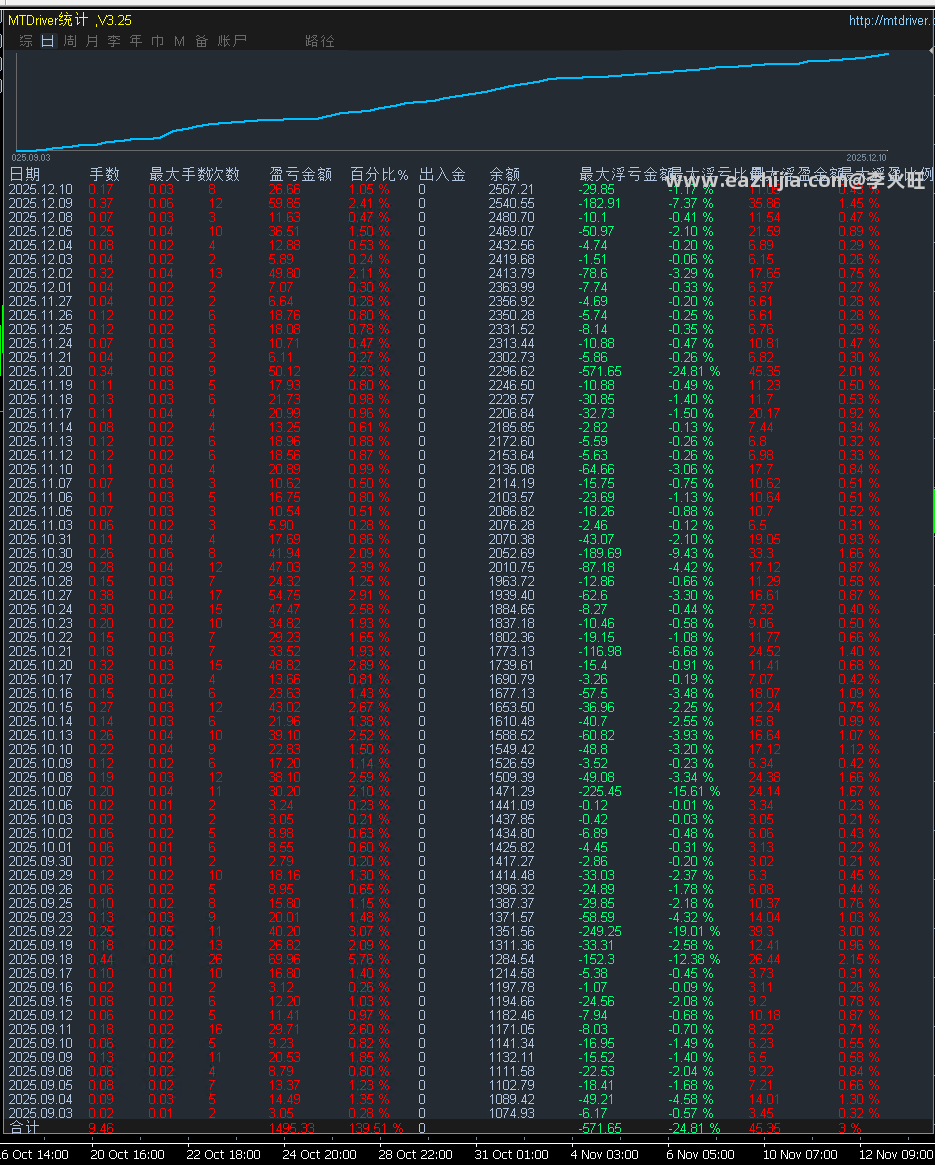Open the 季 quarterly tab
This screenshot has height=1165, width=935.
pyautogui.click(x=114, y=41)
